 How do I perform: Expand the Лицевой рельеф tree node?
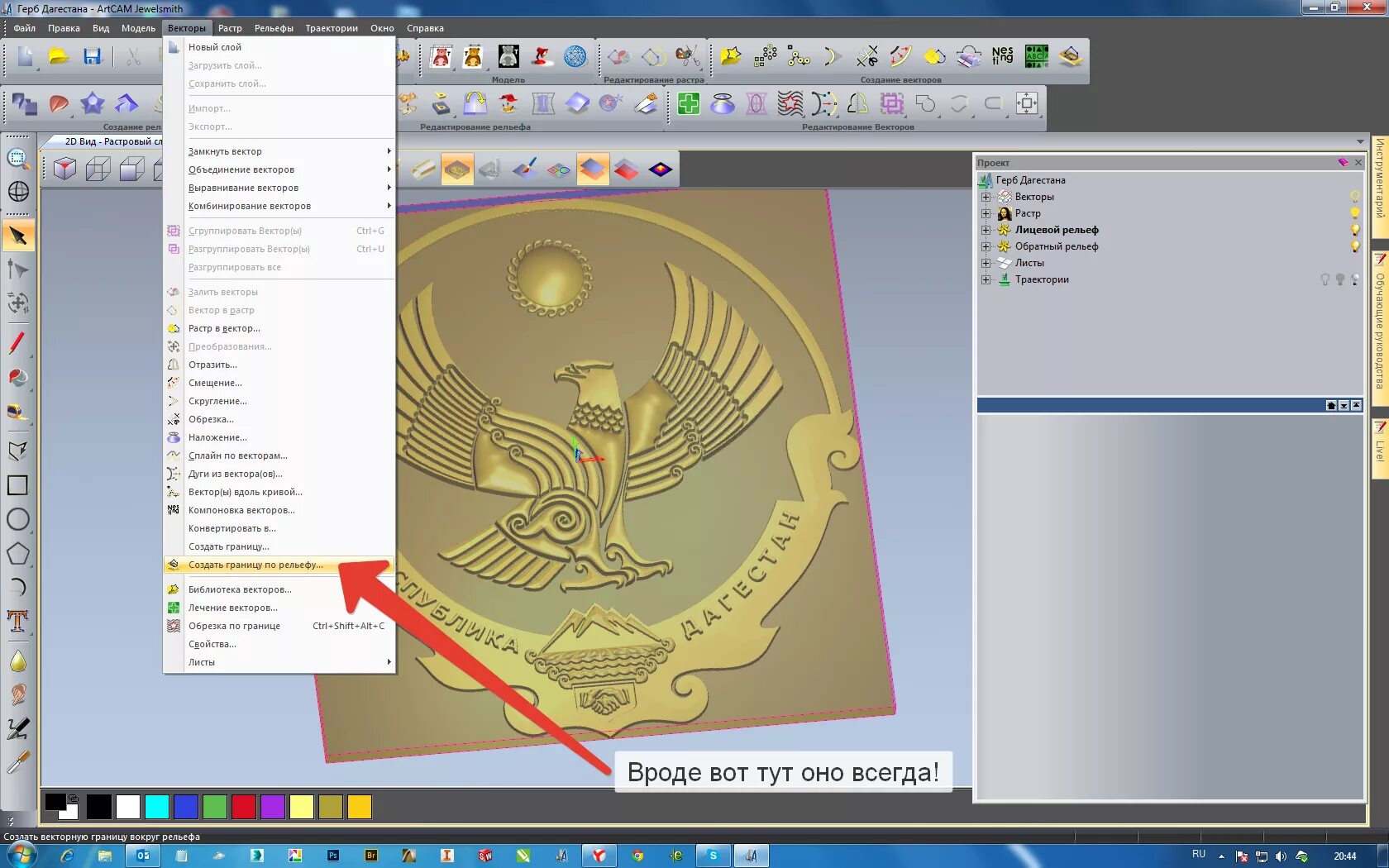[986, 230]
